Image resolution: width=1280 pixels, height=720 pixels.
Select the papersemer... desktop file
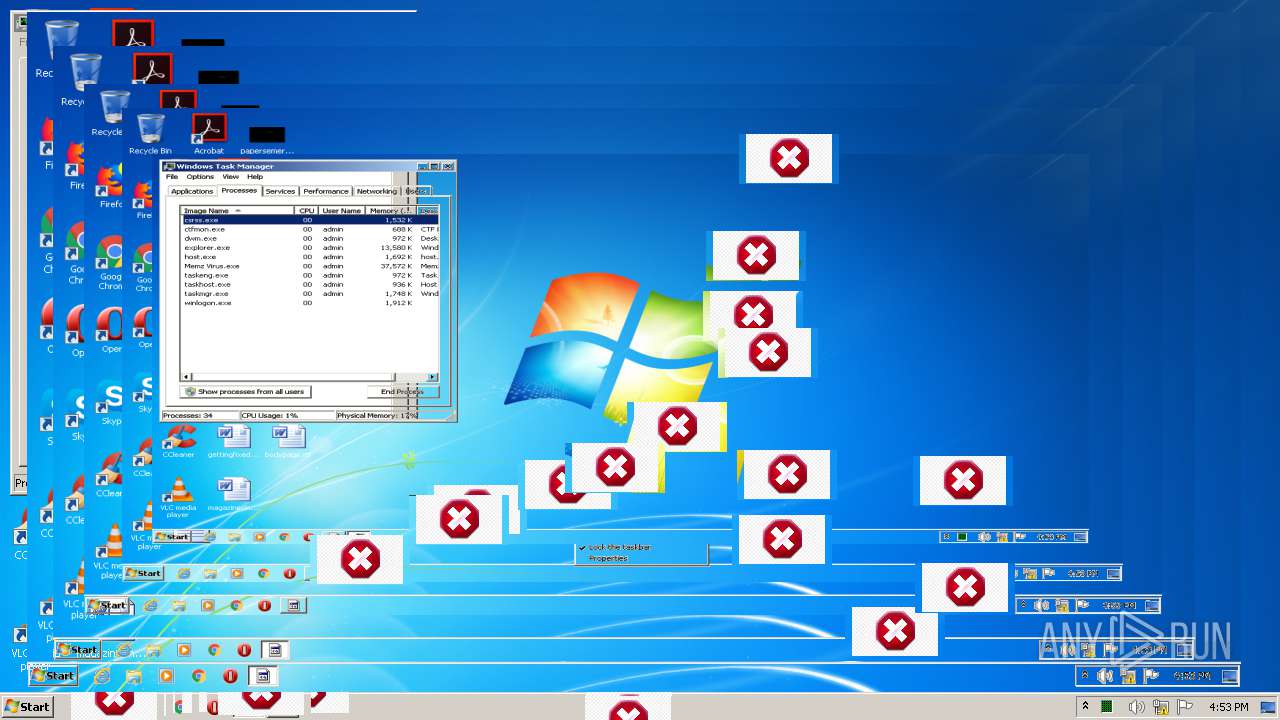point(267,139)
